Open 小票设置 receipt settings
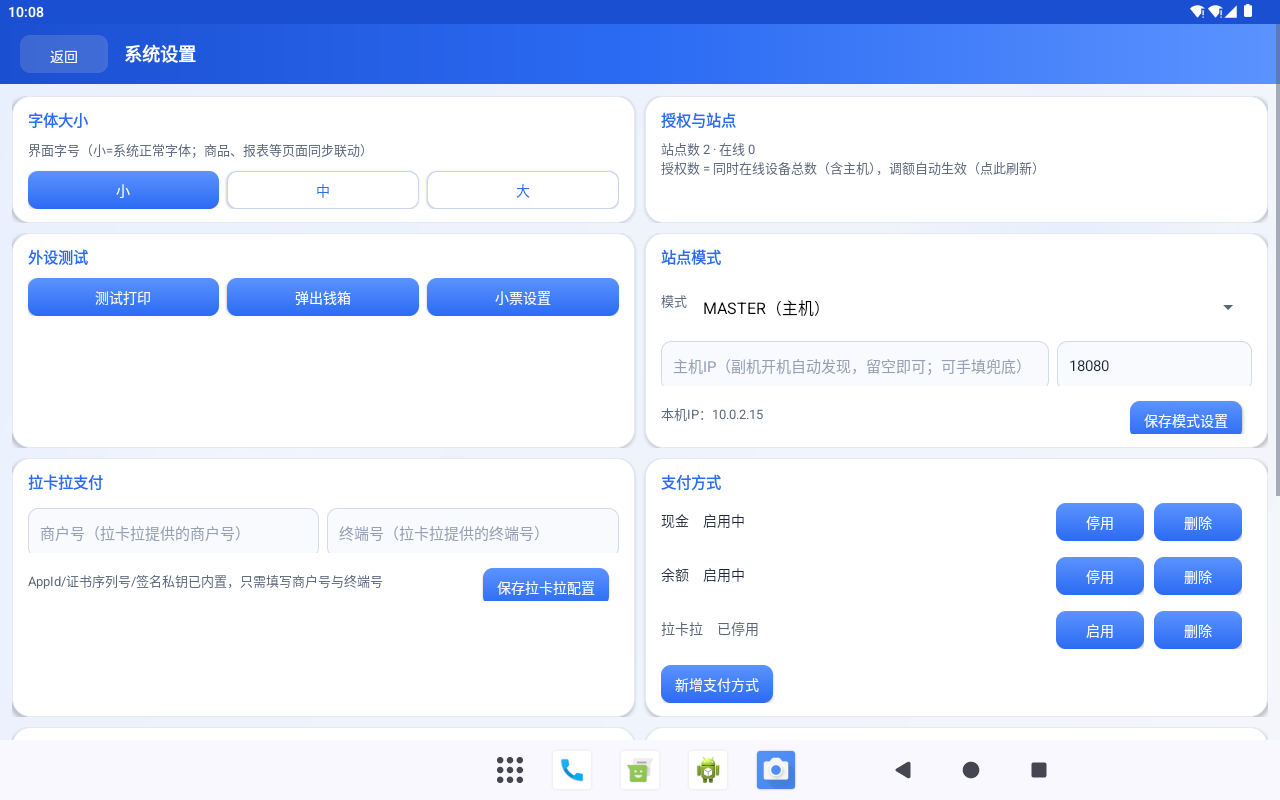Image resolution: width=1280 pixels, height=800 pixels. (523, 297)
